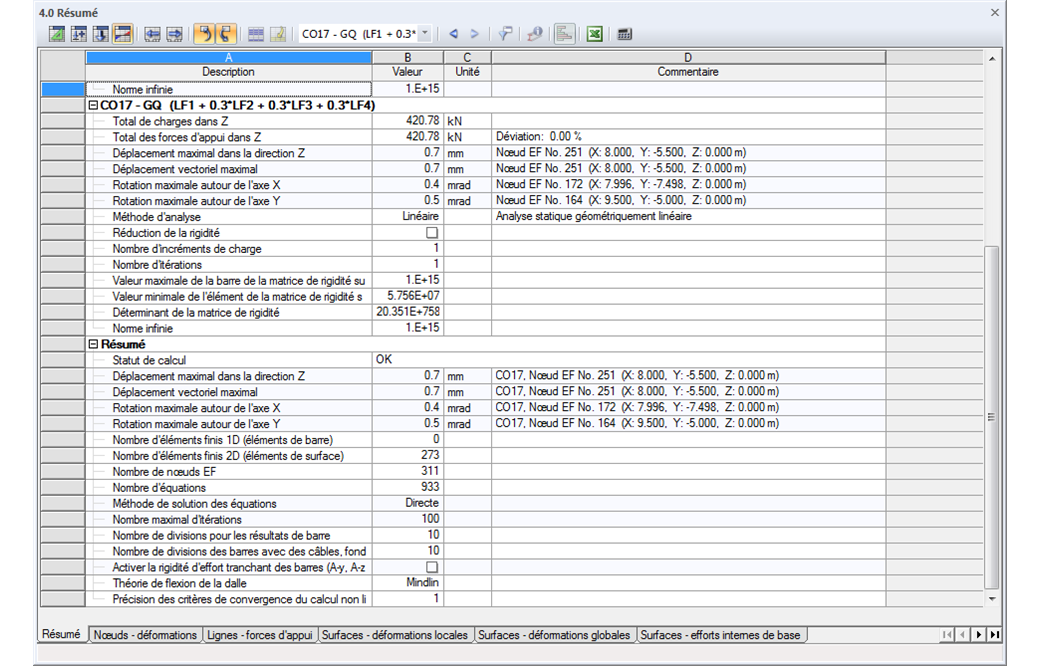Screen dimensions: 1040x666
Task: Jump to last tab with the last-tab arrow
Action: 994,635
